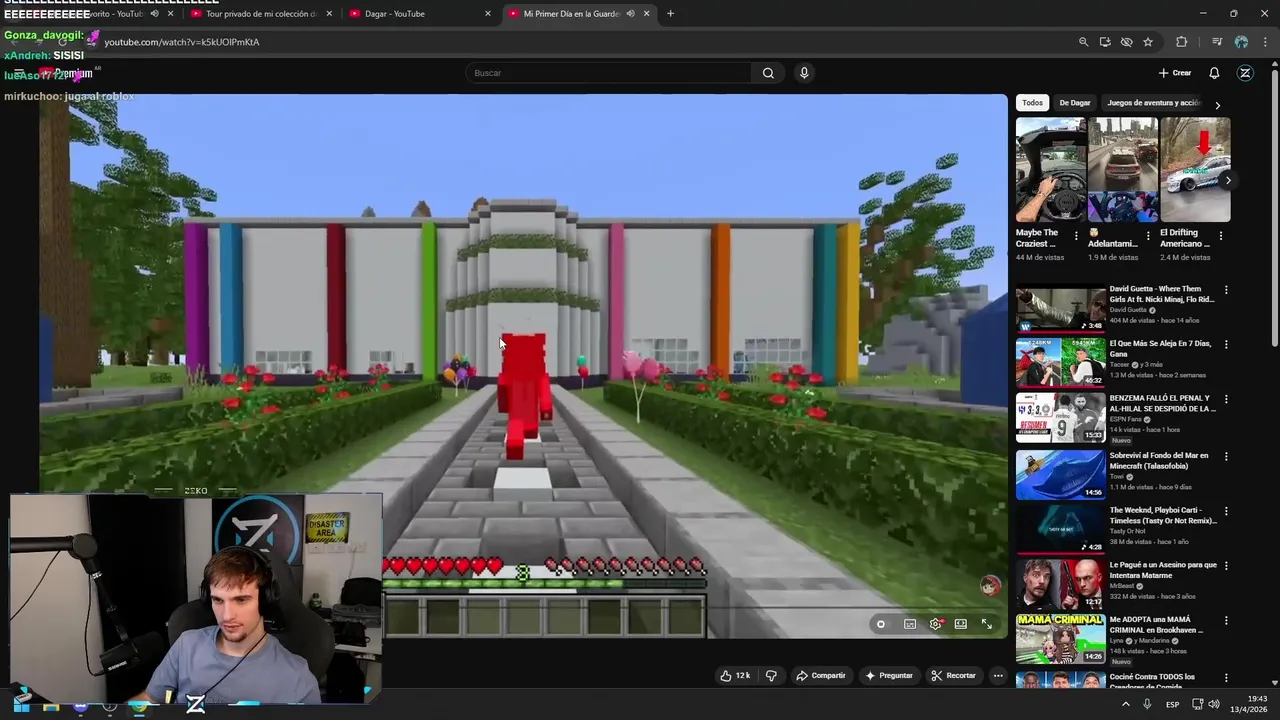Image resolution: width=1280 pixels, height=720 pixels.
Task: Bookmark this page with the star icon
Action: click(x=1148, y=42)
